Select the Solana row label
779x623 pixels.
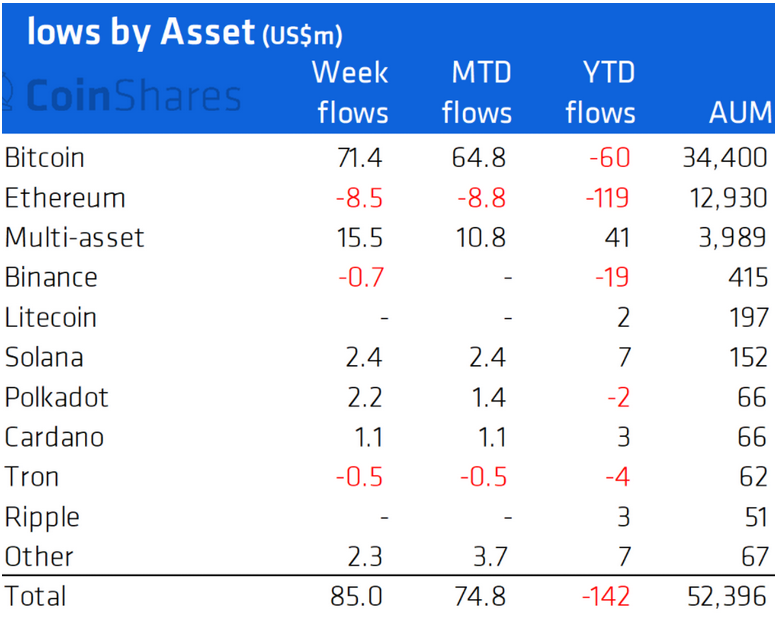point(44,358)
